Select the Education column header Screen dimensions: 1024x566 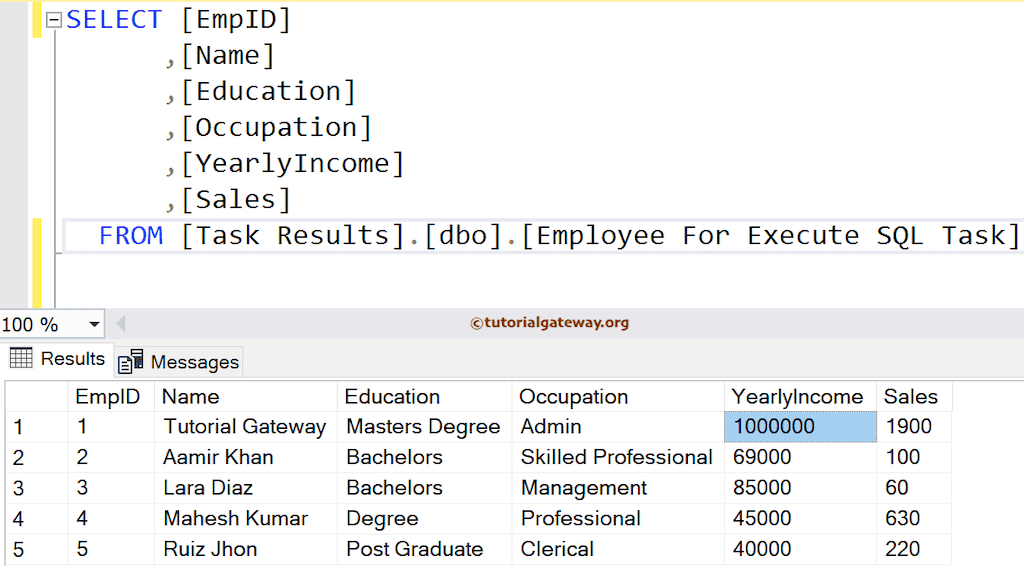tap(392, 396)
